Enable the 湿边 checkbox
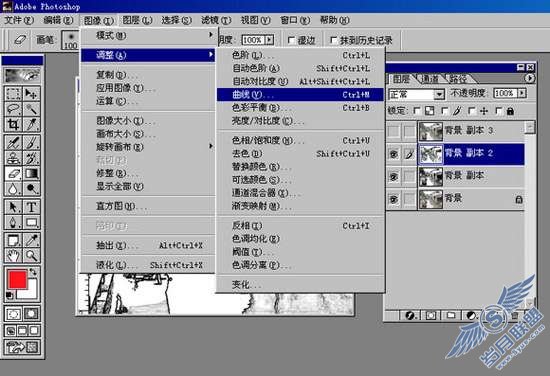 (x=291, y=40)
